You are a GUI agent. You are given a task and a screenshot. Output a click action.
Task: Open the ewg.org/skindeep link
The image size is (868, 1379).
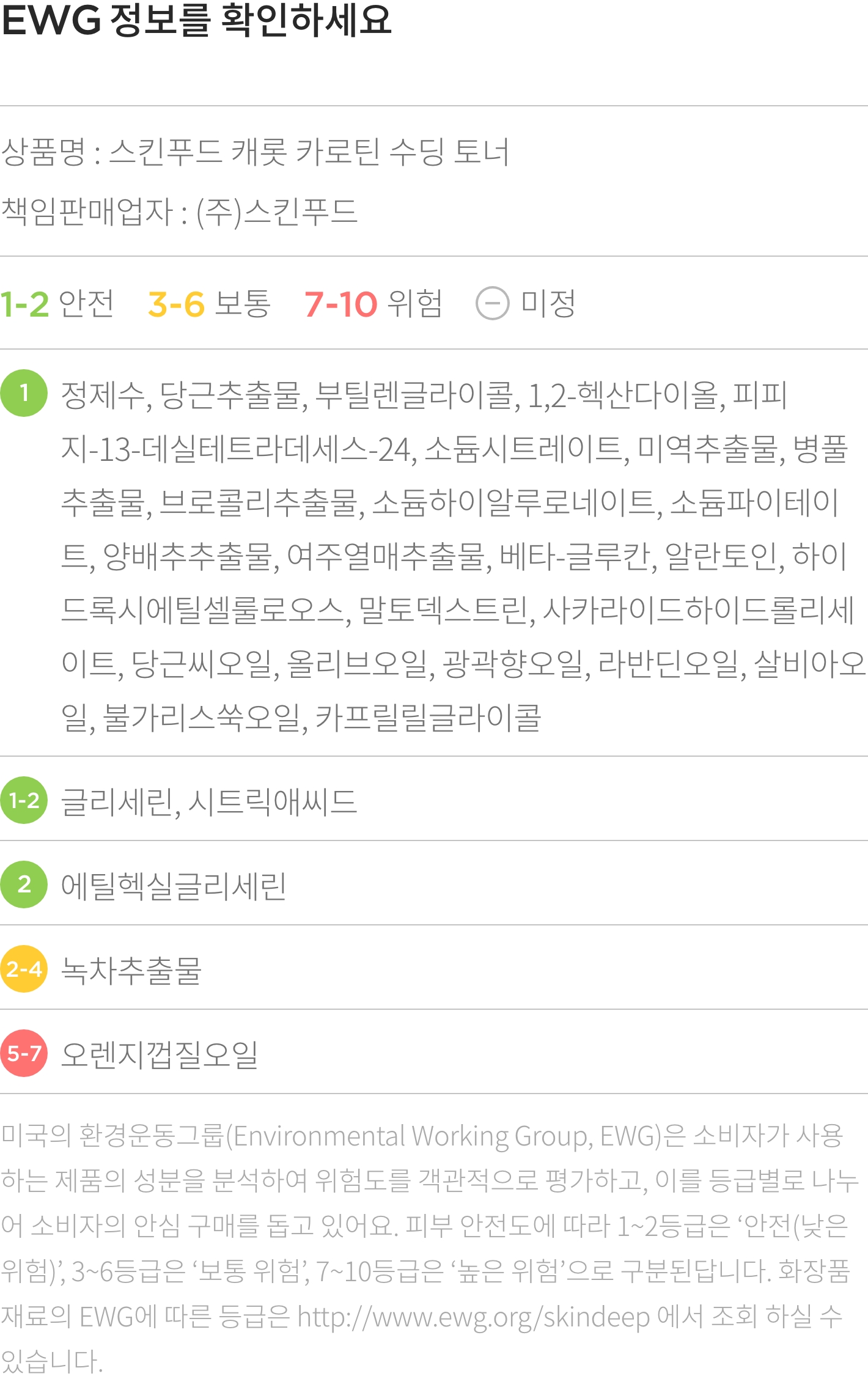(473, 1317)
